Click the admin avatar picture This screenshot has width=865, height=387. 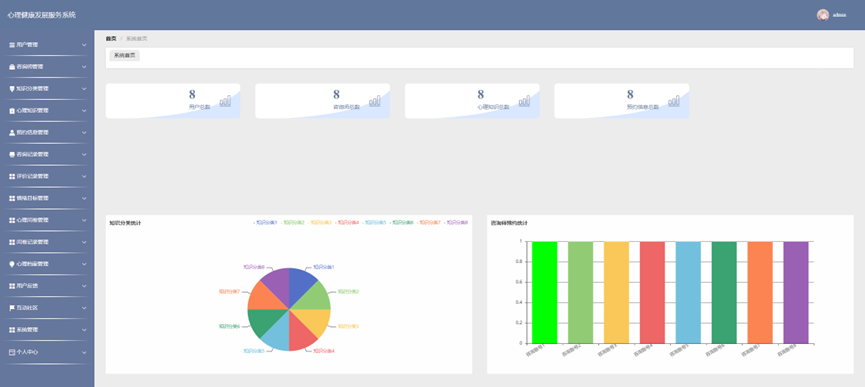click(x=823, y=15)
